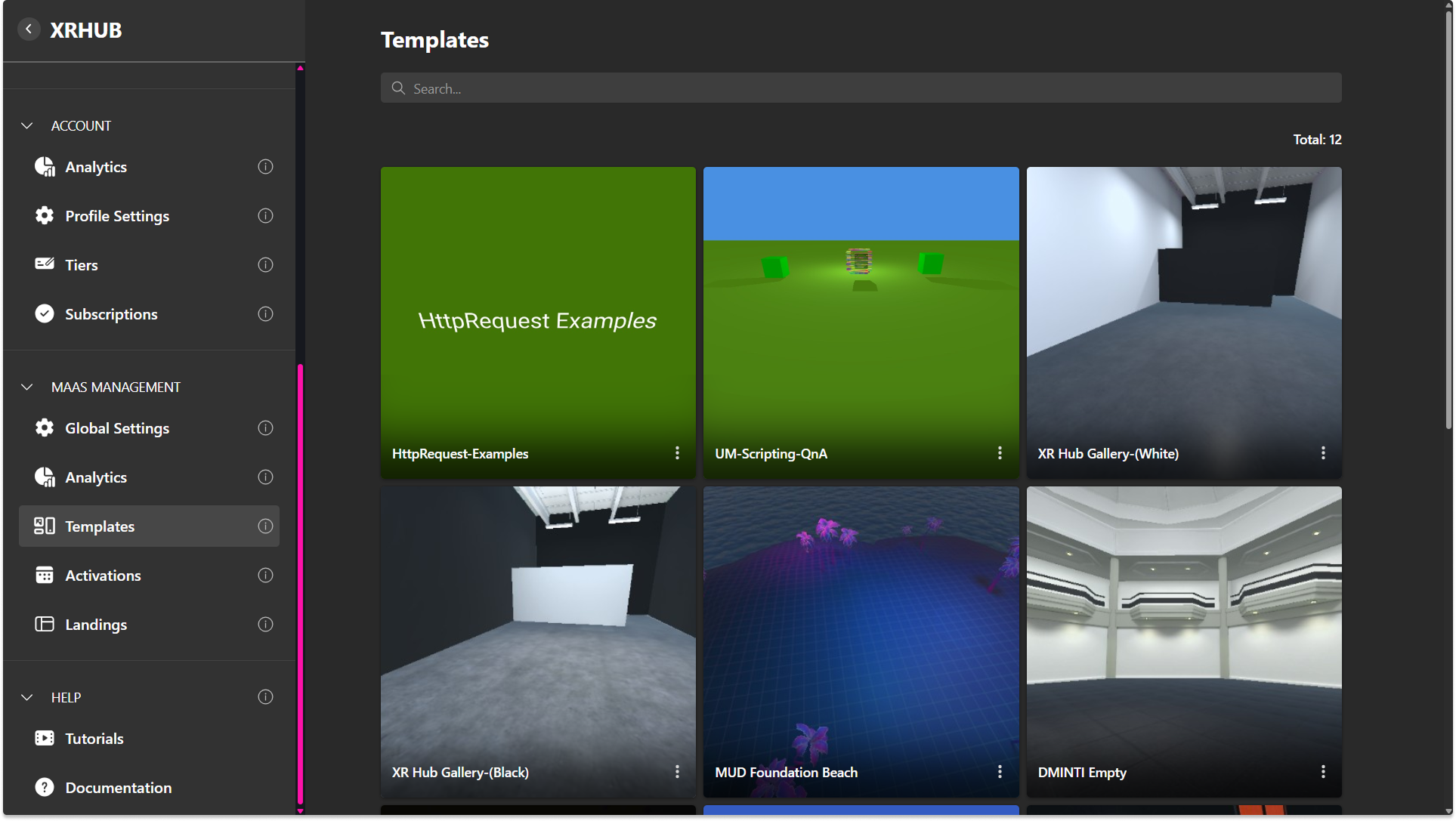Open options menu on MUD Foundation Beach
Image resolution: width=1456 pixels, height=821 pixels.
1000,772
